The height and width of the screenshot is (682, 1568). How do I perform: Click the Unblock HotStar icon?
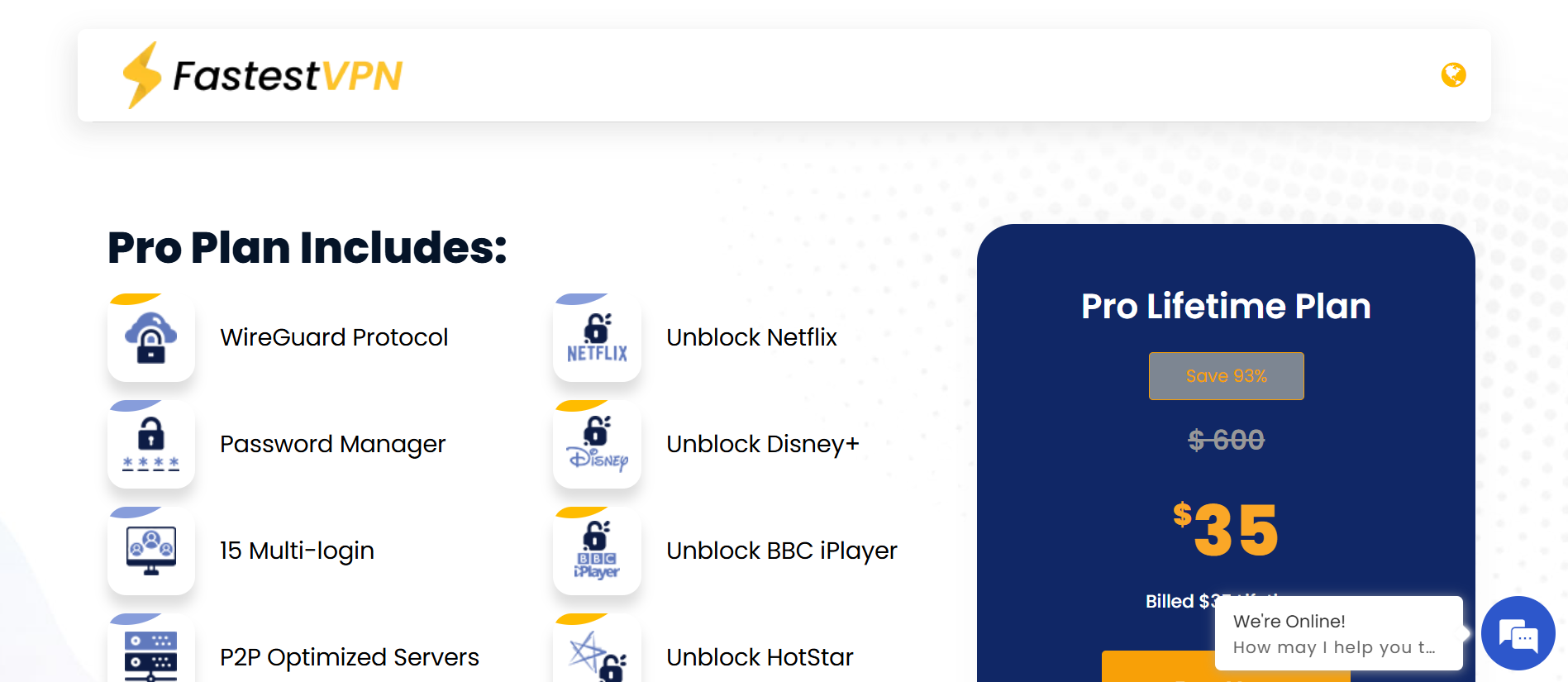pos(597,655)
